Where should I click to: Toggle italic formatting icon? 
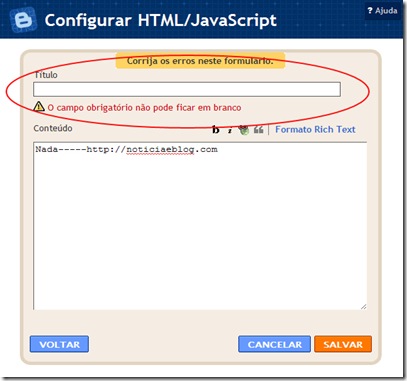(x=230, y=130)
